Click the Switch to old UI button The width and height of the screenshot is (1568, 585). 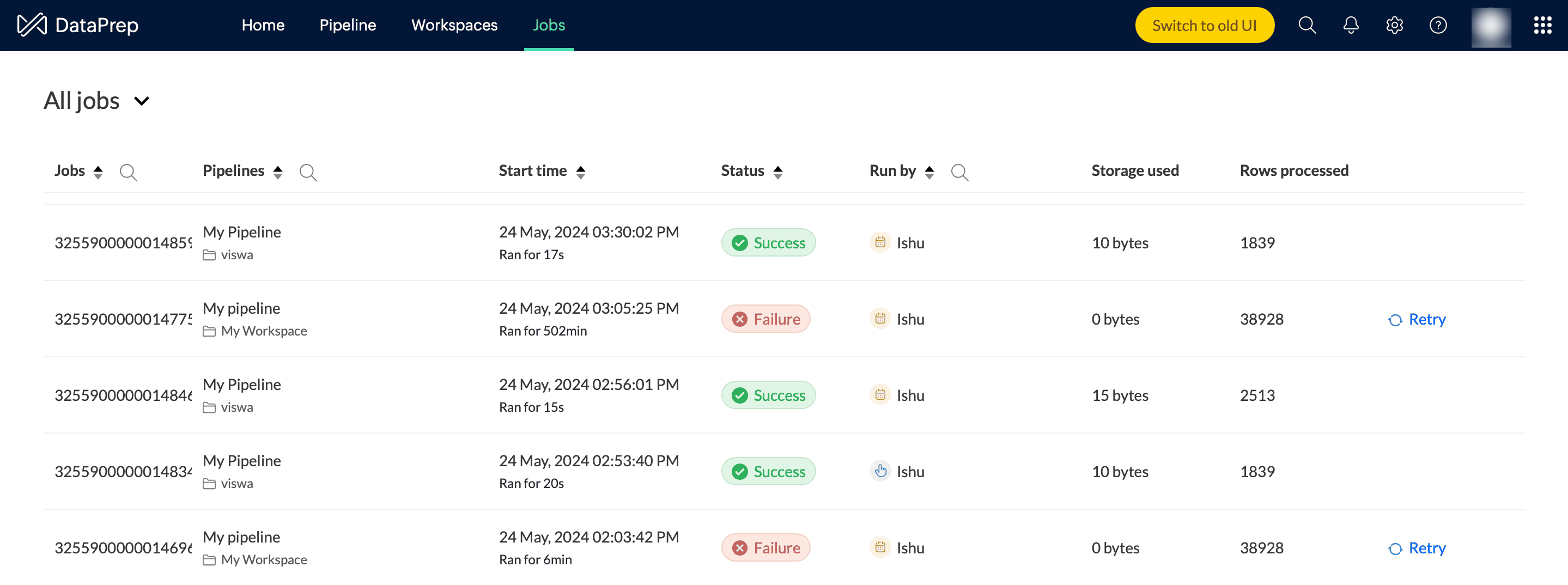point(1204,25)
